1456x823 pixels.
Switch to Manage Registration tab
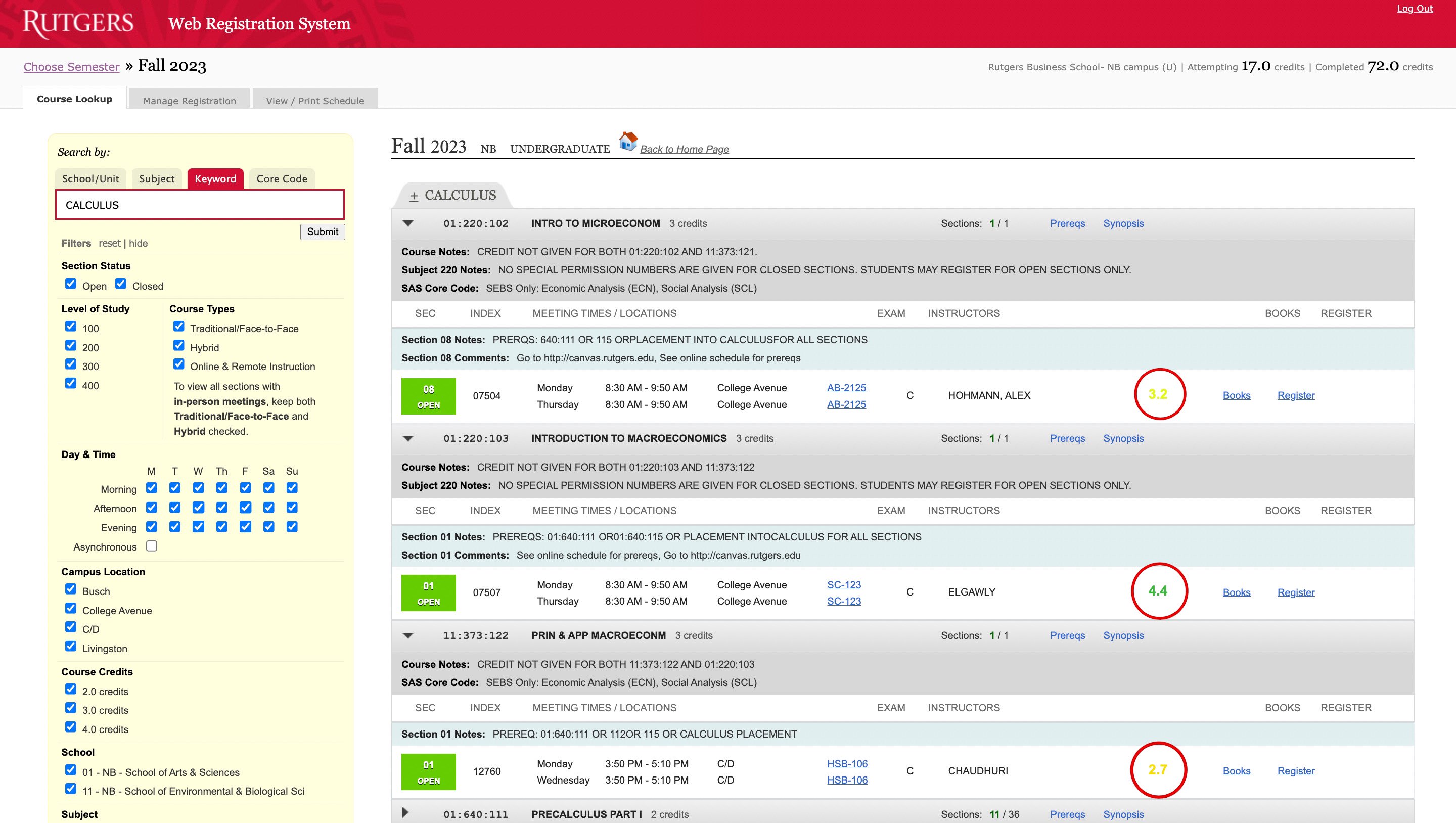pos(190,100)
